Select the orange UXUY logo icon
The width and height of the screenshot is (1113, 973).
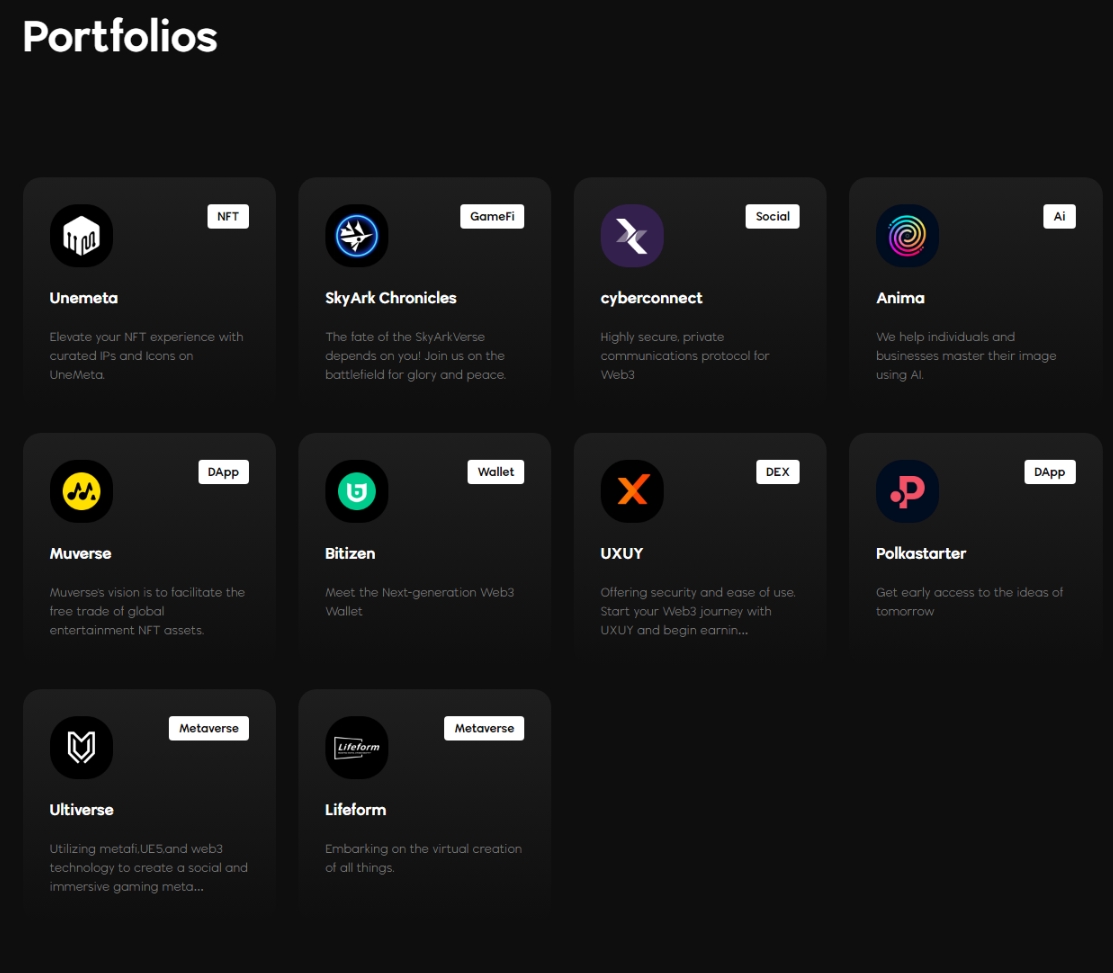(632, 491)
